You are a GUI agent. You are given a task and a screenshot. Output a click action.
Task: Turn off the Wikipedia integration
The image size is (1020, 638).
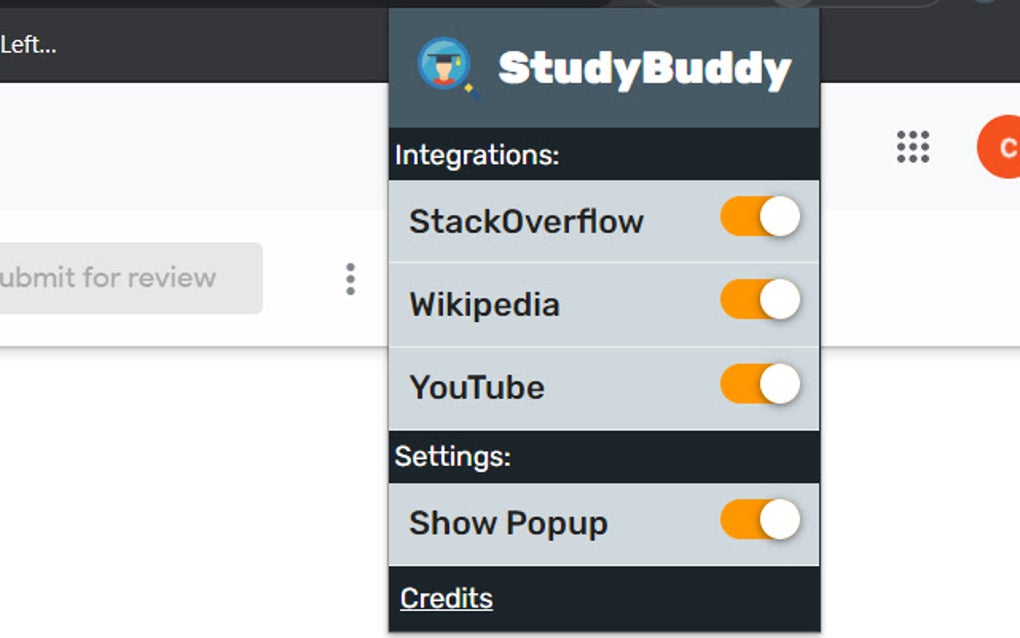pos(760,301)
